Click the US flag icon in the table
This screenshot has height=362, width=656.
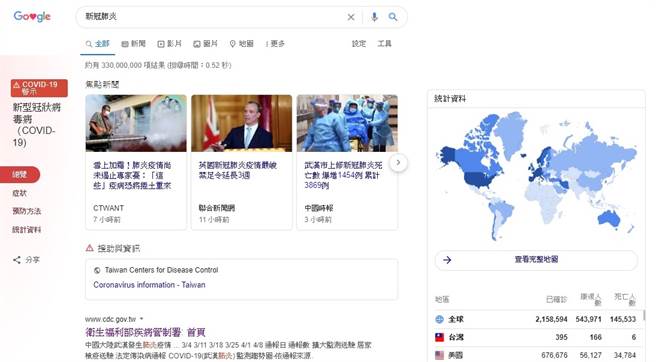click(x=439, y=355)
